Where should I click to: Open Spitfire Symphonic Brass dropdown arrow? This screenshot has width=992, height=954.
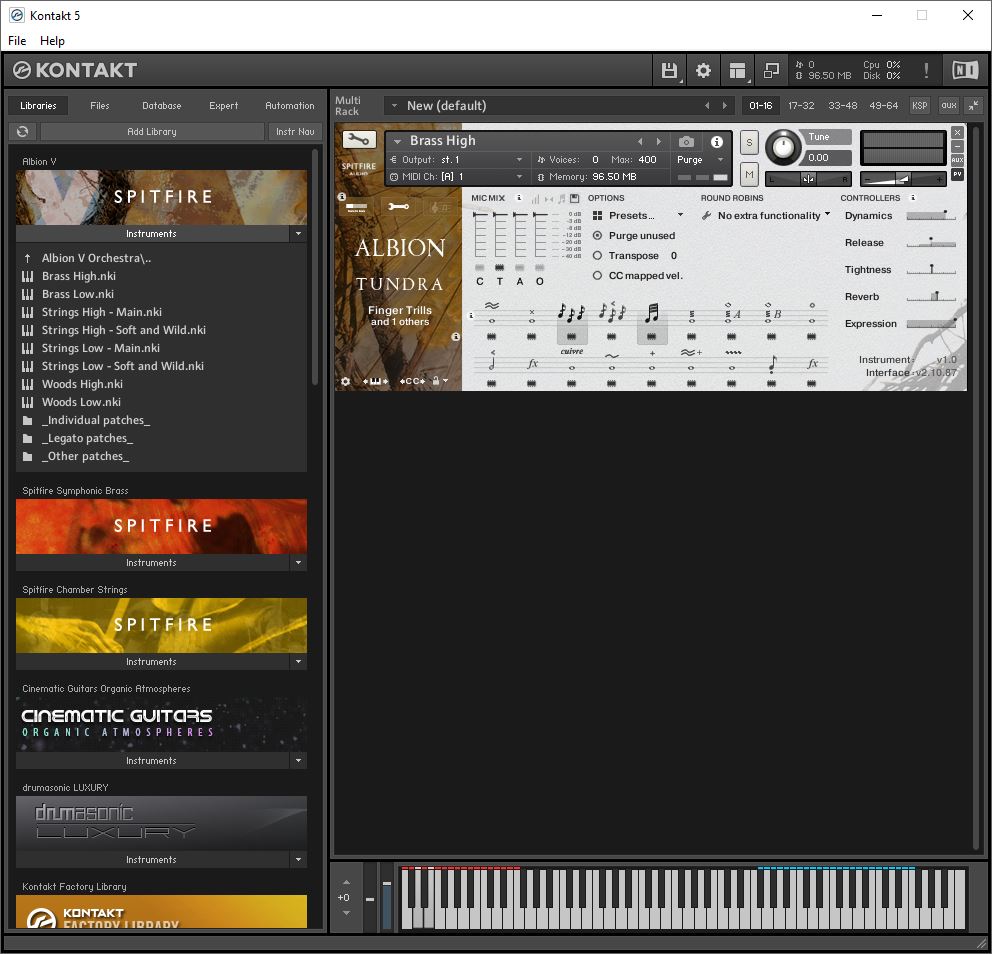point(299,562)
